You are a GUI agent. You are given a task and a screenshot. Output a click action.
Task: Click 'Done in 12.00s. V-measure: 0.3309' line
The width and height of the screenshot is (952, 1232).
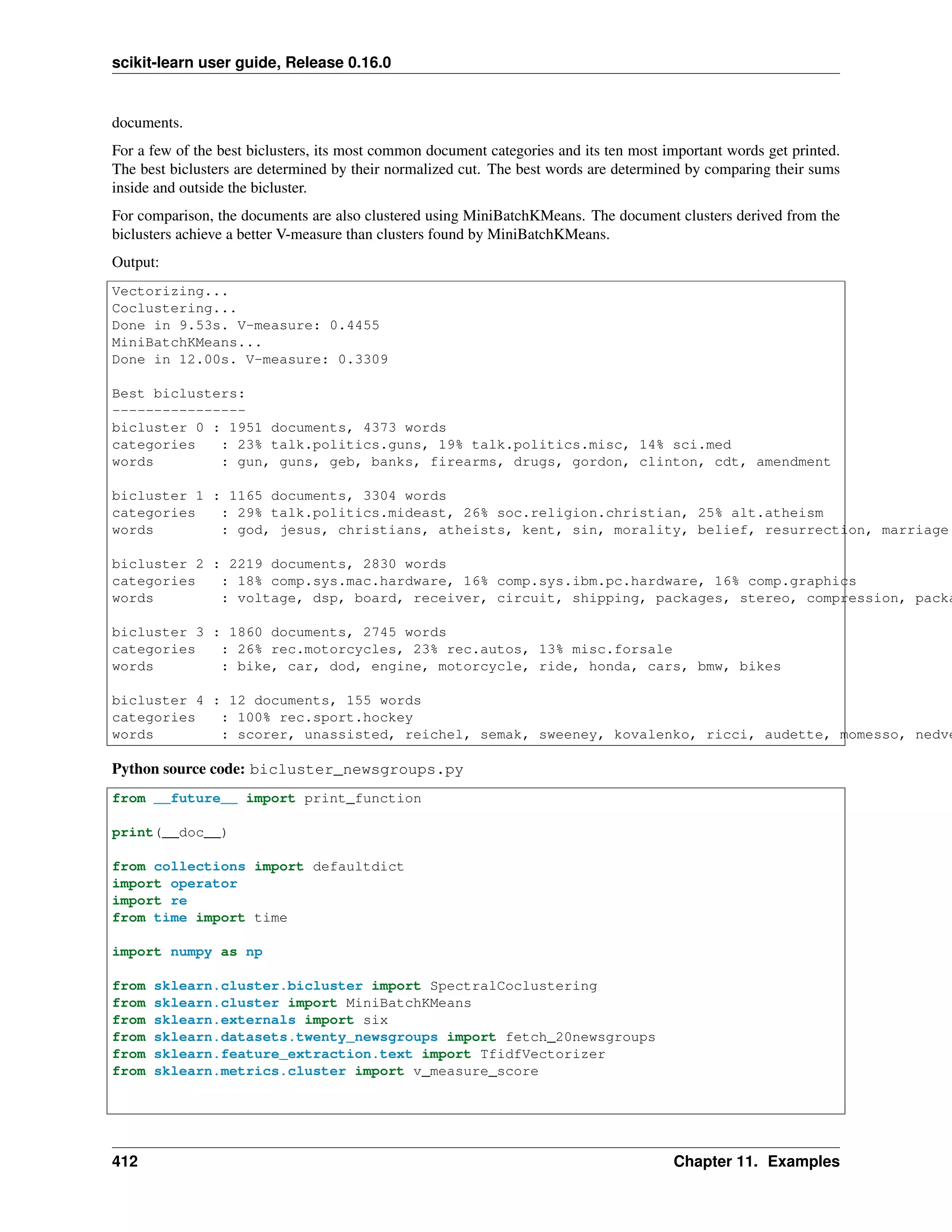[x=250, y=359]
